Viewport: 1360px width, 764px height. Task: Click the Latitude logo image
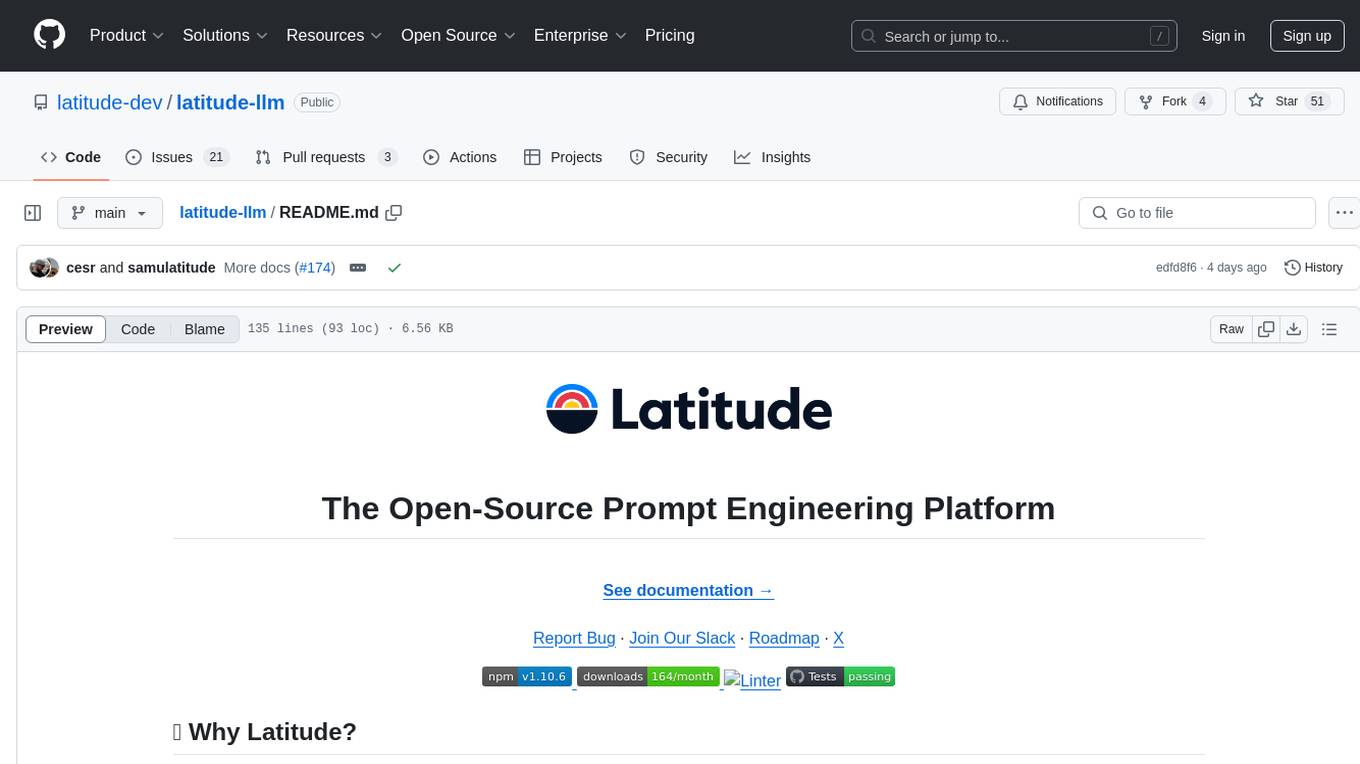coord(689,409)
